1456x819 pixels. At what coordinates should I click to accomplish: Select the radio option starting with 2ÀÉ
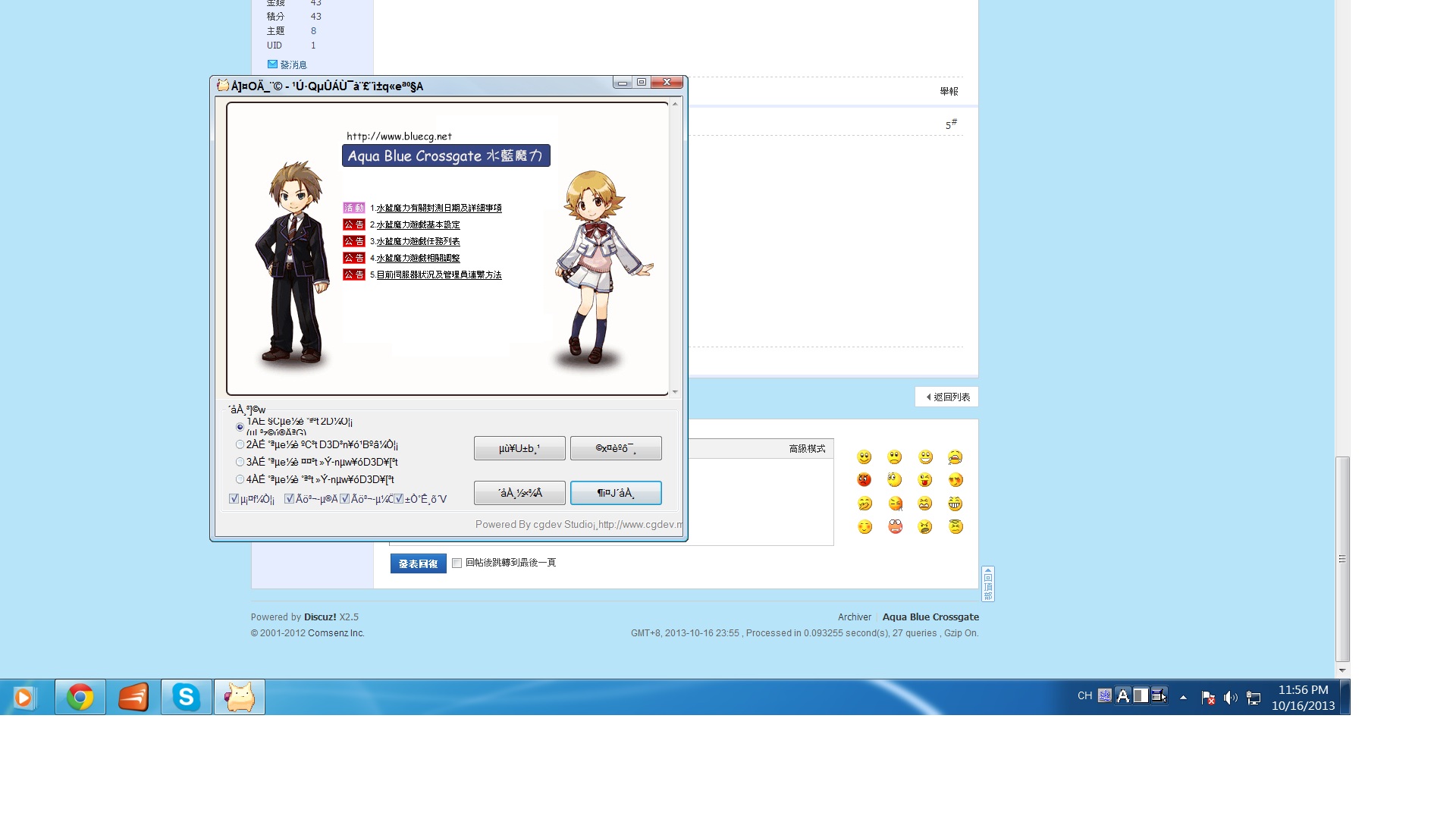(x=240, y=445)
